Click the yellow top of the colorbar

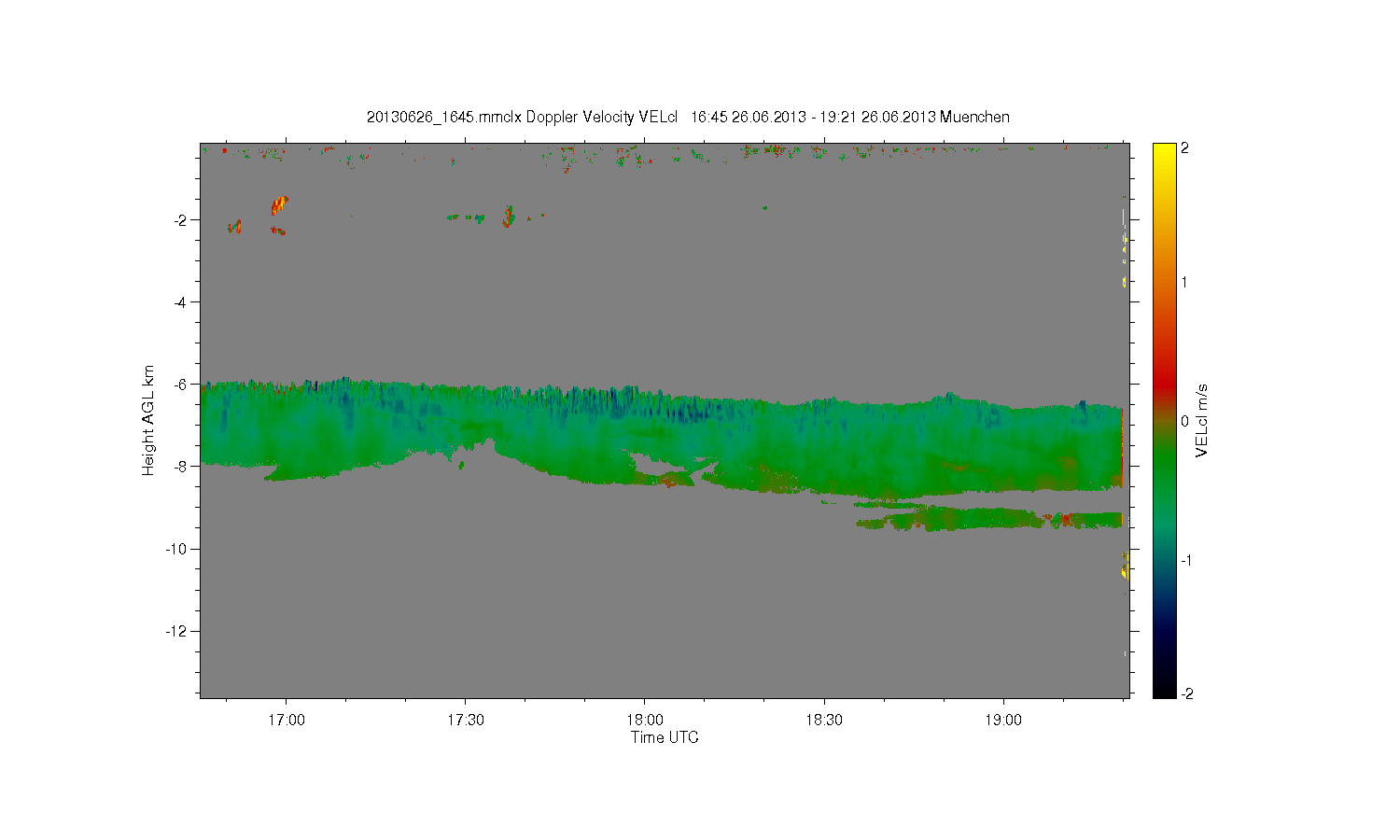coord(1164,154)
